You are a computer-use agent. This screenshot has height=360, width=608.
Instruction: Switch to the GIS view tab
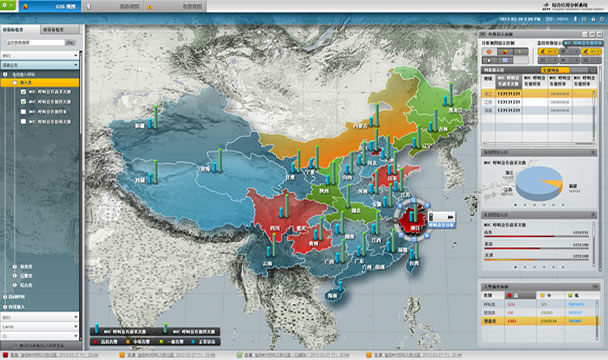(x=50, y=6)
